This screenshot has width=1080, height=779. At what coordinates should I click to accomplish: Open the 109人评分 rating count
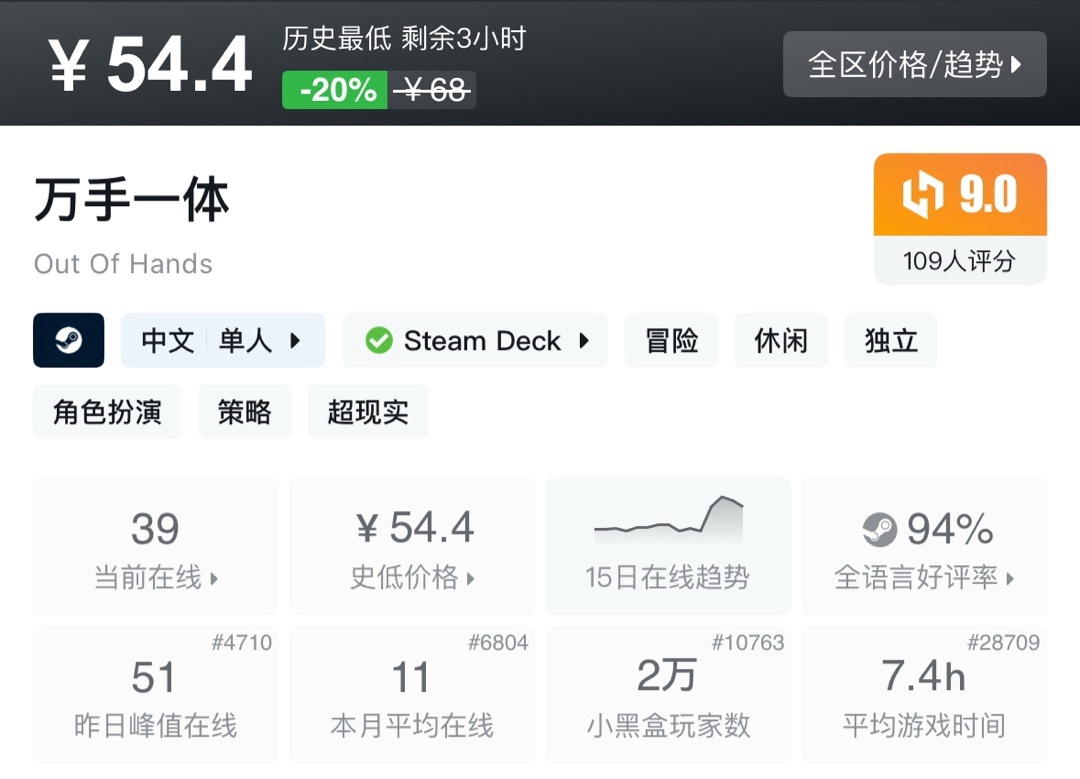(959, 261)
